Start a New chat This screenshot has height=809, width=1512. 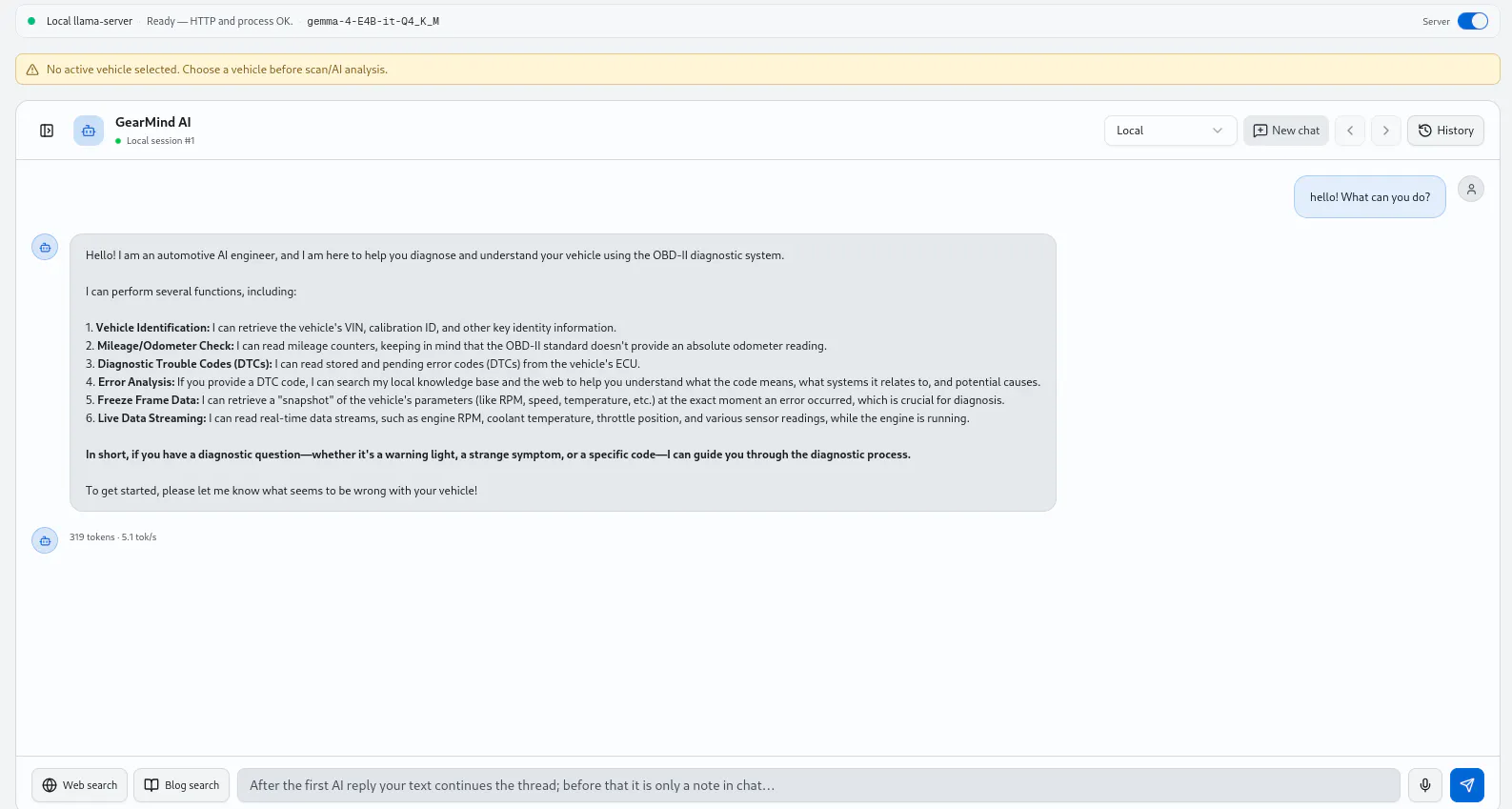tap(1286, 131)
